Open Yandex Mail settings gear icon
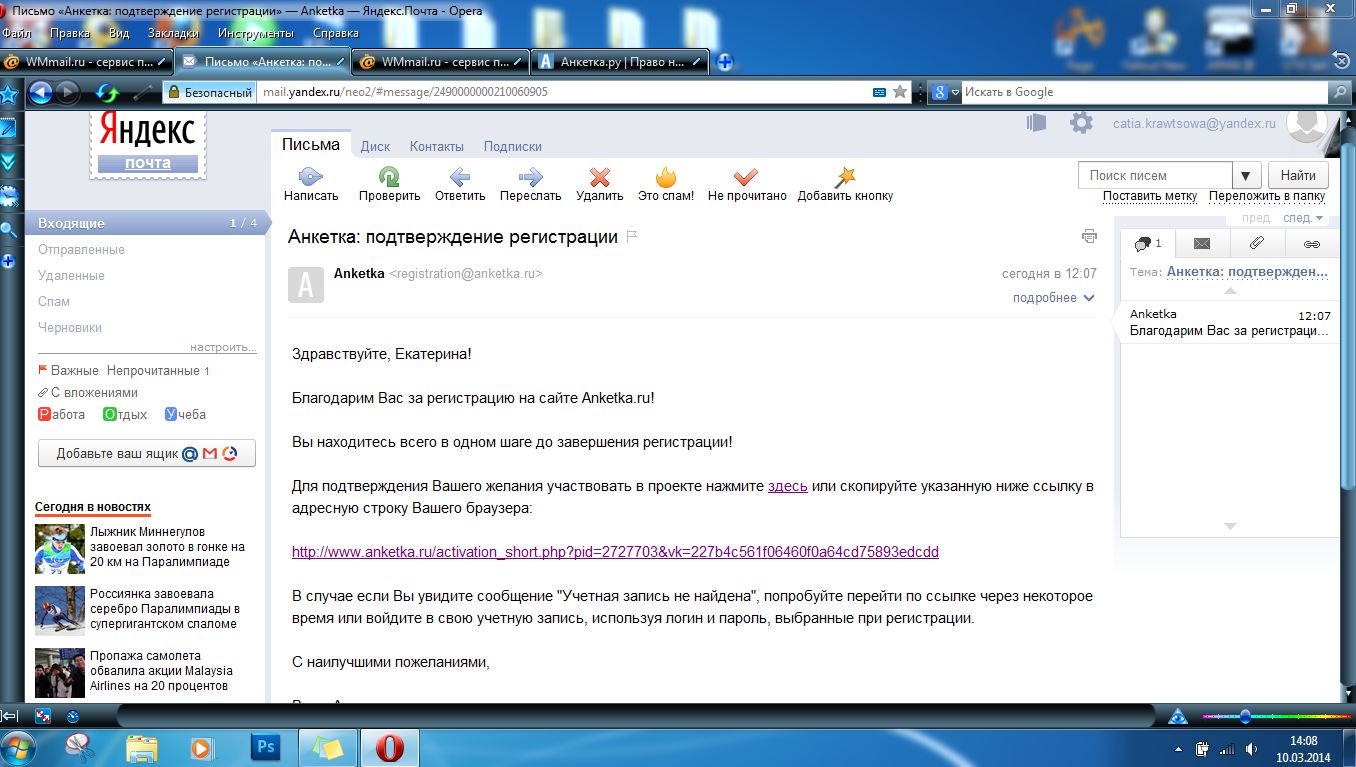Viewport: 1356px width, 767px height. (1081, 123)
